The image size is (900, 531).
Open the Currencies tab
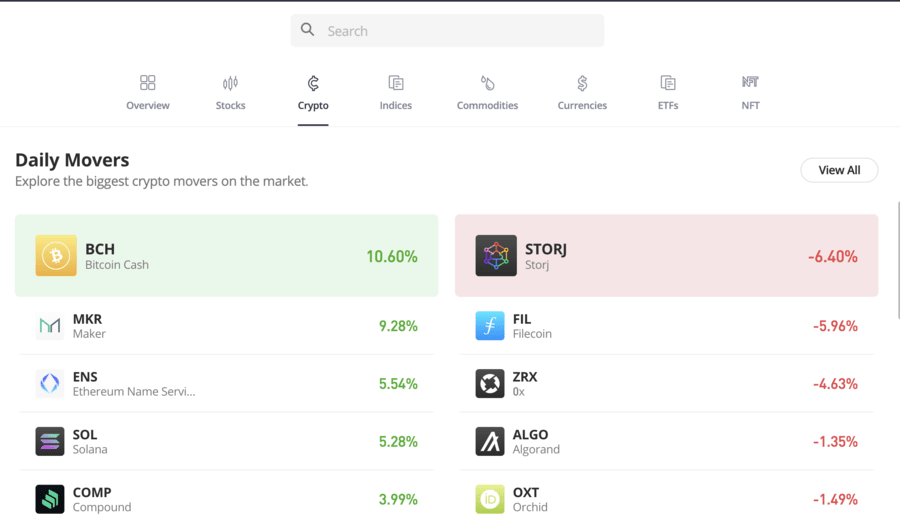coord(582,93)
